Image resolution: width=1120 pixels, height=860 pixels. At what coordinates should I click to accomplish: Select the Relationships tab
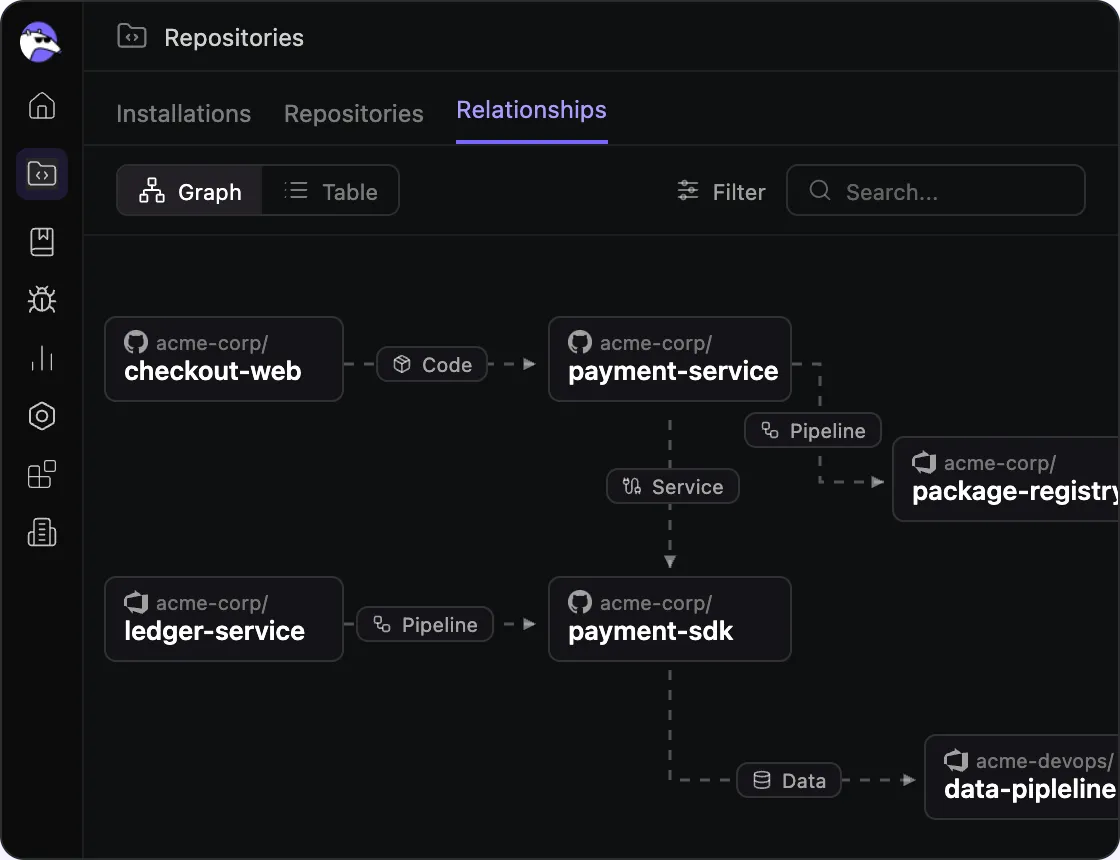click(531, 110)
